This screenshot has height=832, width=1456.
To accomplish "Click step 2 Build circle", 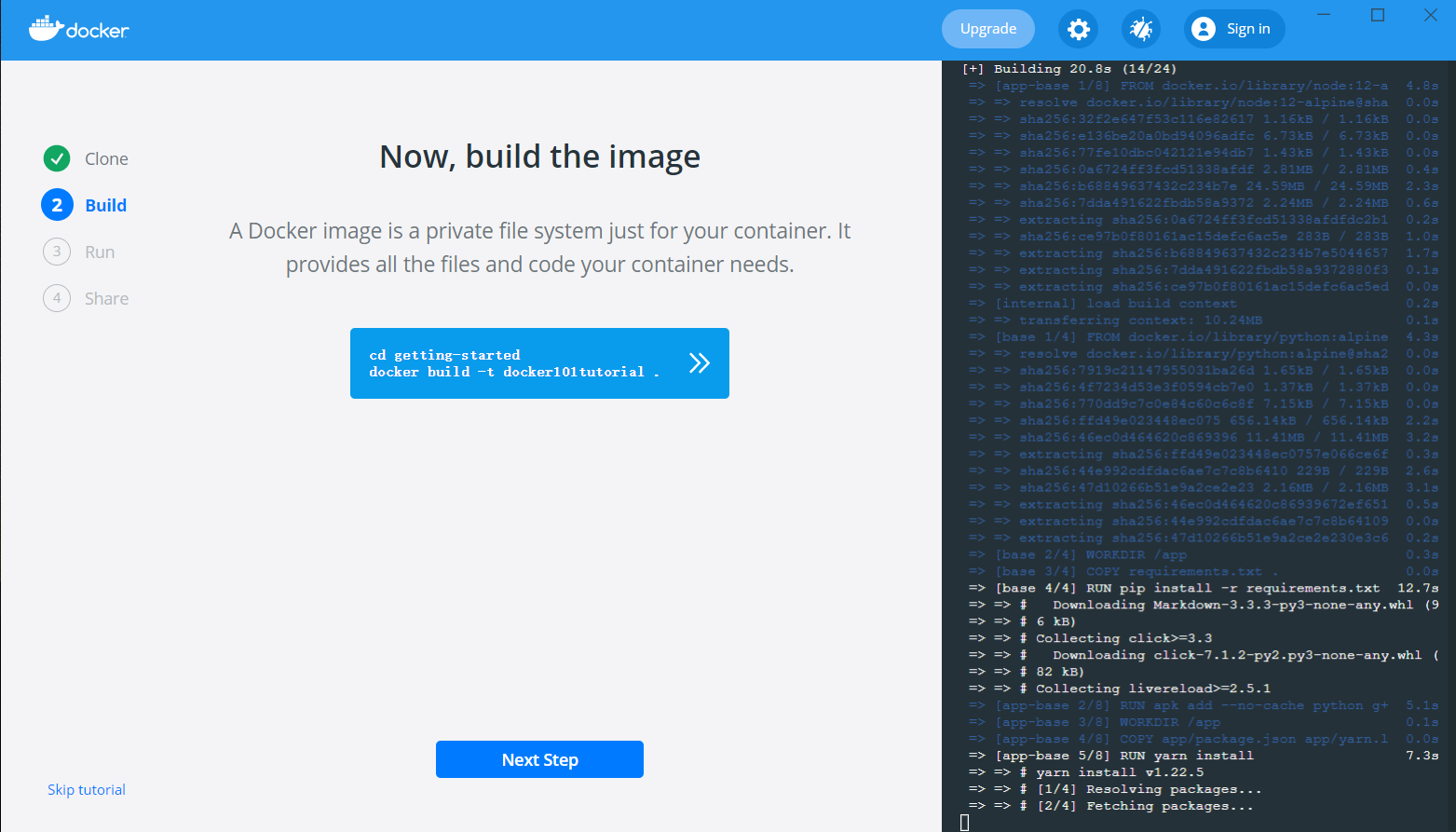I will [x=57, y=205].
